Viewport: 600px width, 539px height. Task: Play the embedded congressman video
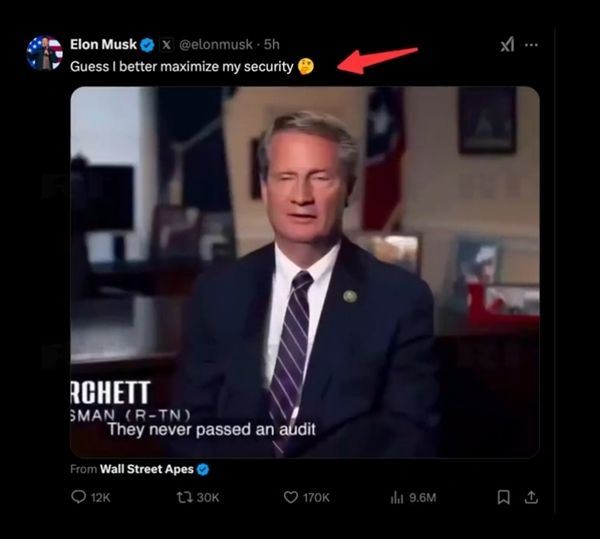coord(305,272)
